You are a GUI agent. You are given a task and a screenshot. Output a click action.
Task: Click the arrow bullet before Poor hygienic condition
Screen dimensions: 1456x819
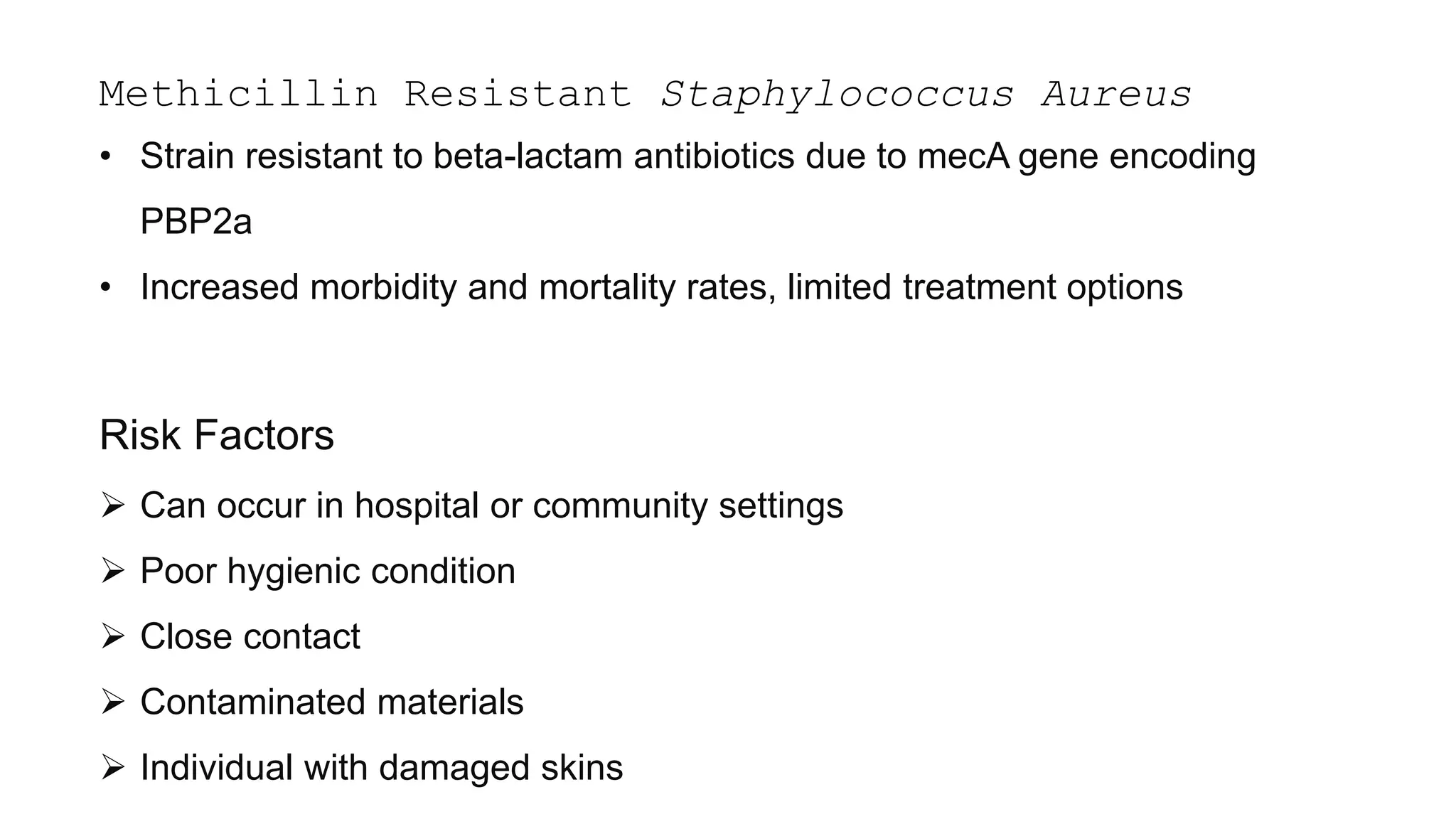pos(113,571)
